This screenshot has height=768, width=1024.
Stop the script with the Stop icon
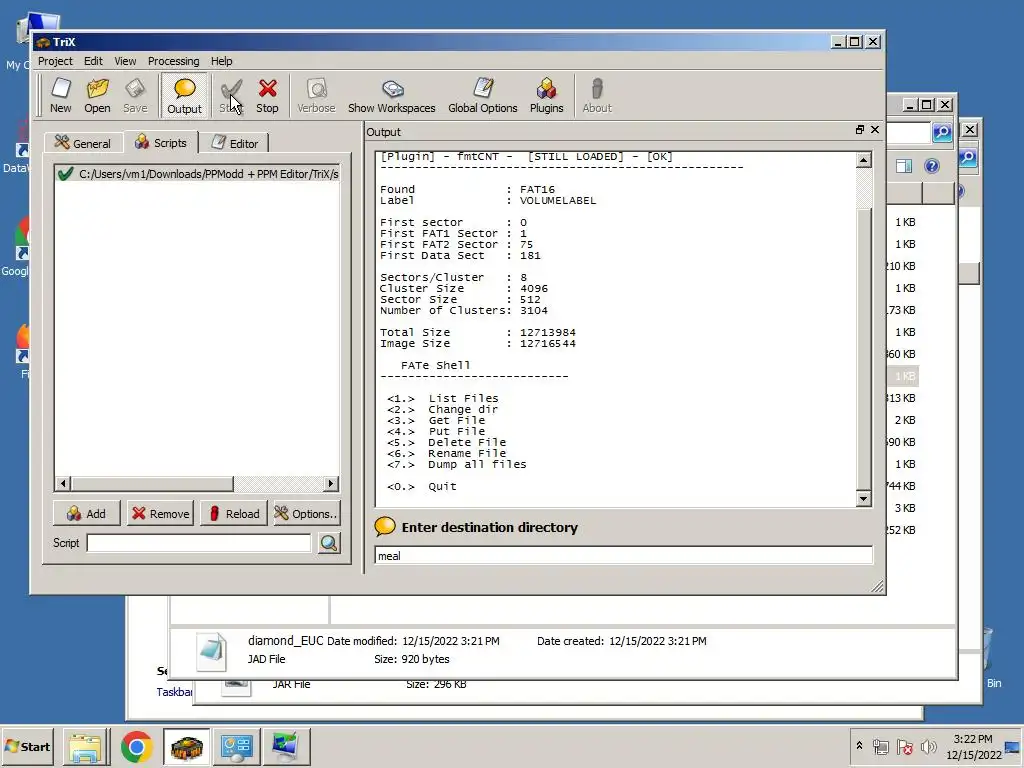[267, 95]
